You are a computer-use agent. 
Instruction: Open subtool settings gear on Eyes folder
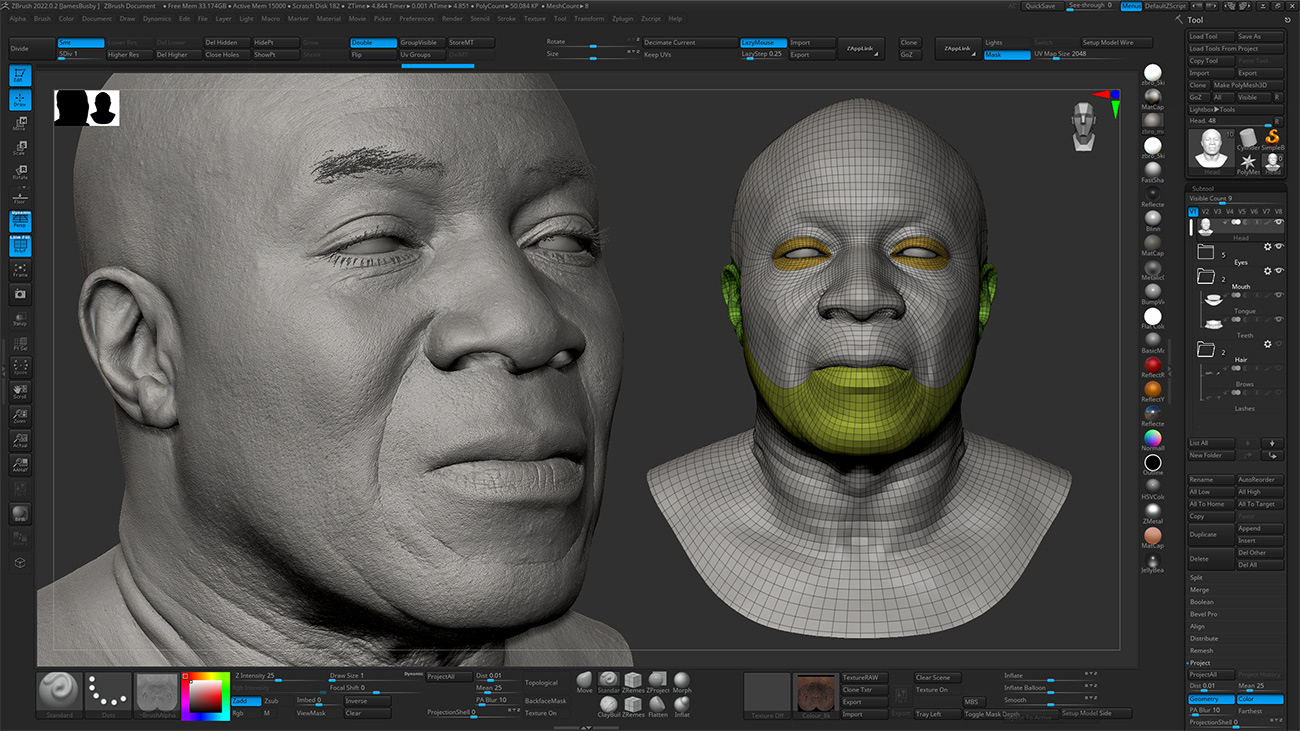(x=1268, y=245)
